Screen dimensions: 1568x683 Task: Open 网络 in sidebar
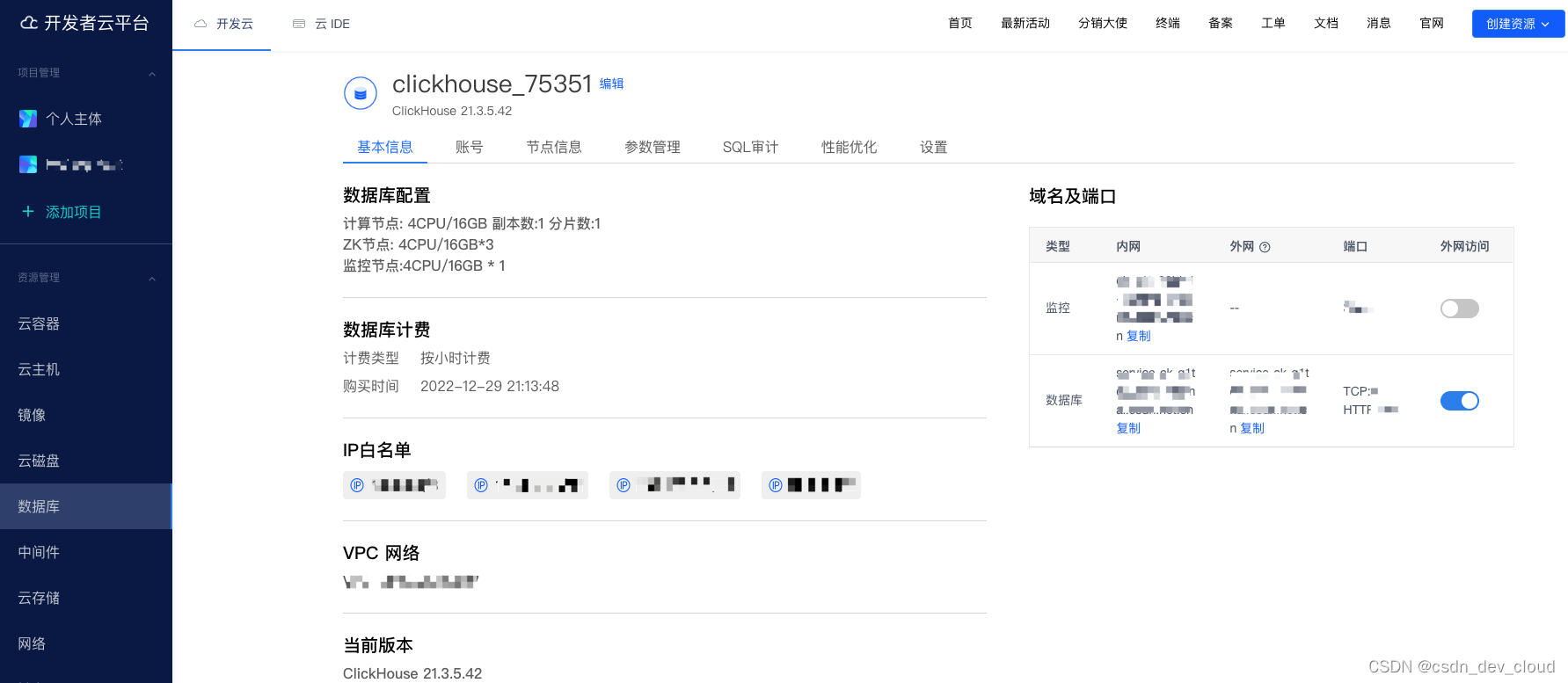86,643
